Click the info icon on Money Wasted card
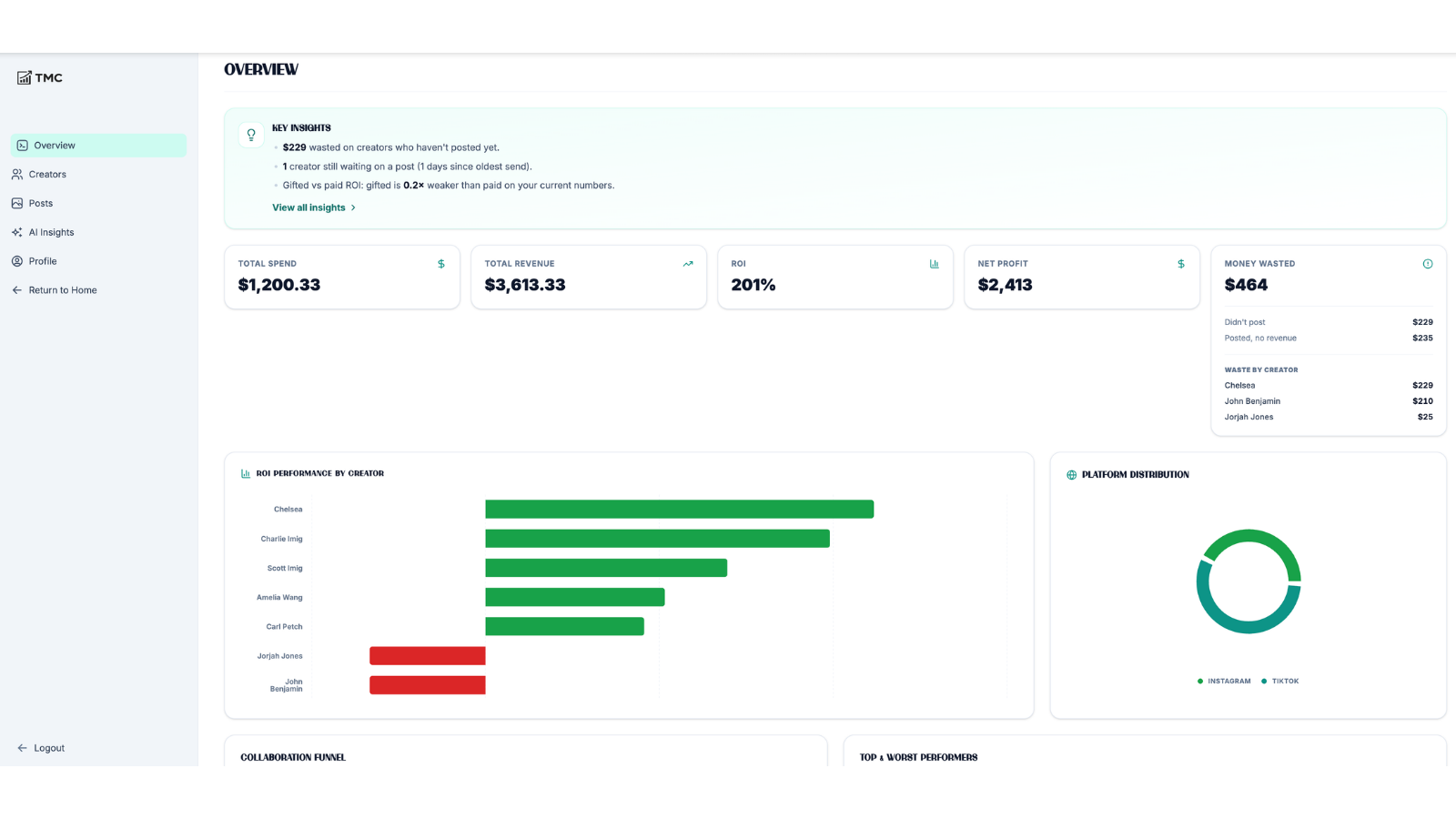Viewport: 1456px width, 819px height. [x=1428, y=264]
